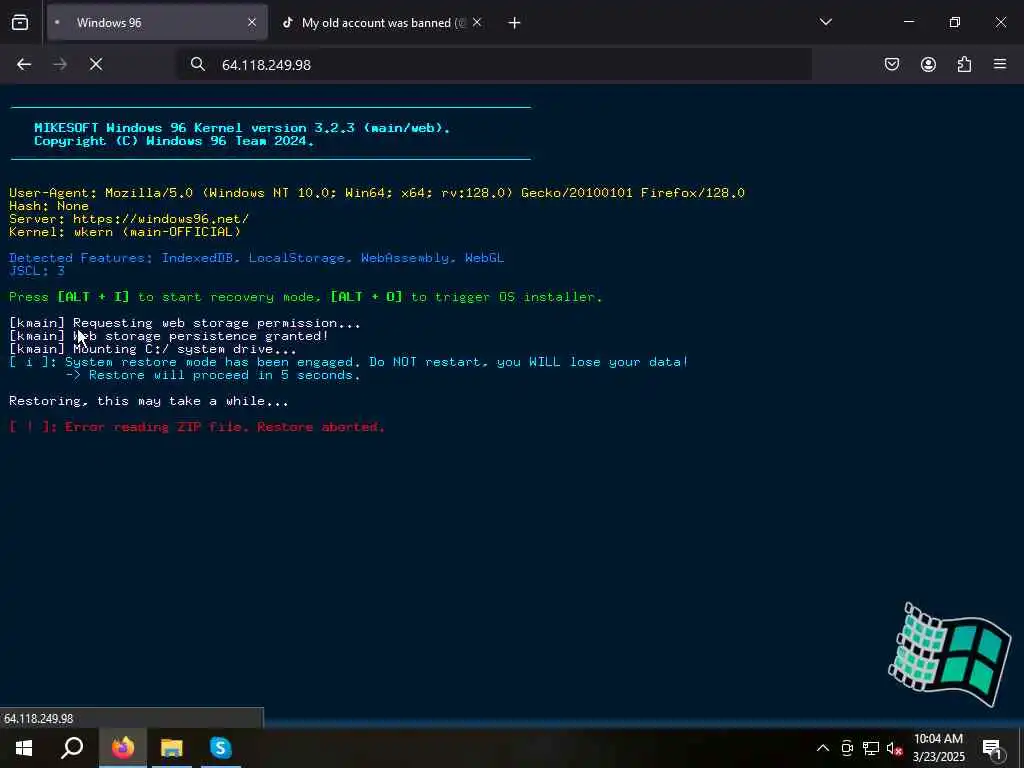
Task: Close the Windows 96 tab
Action: (x=252, y=22)
